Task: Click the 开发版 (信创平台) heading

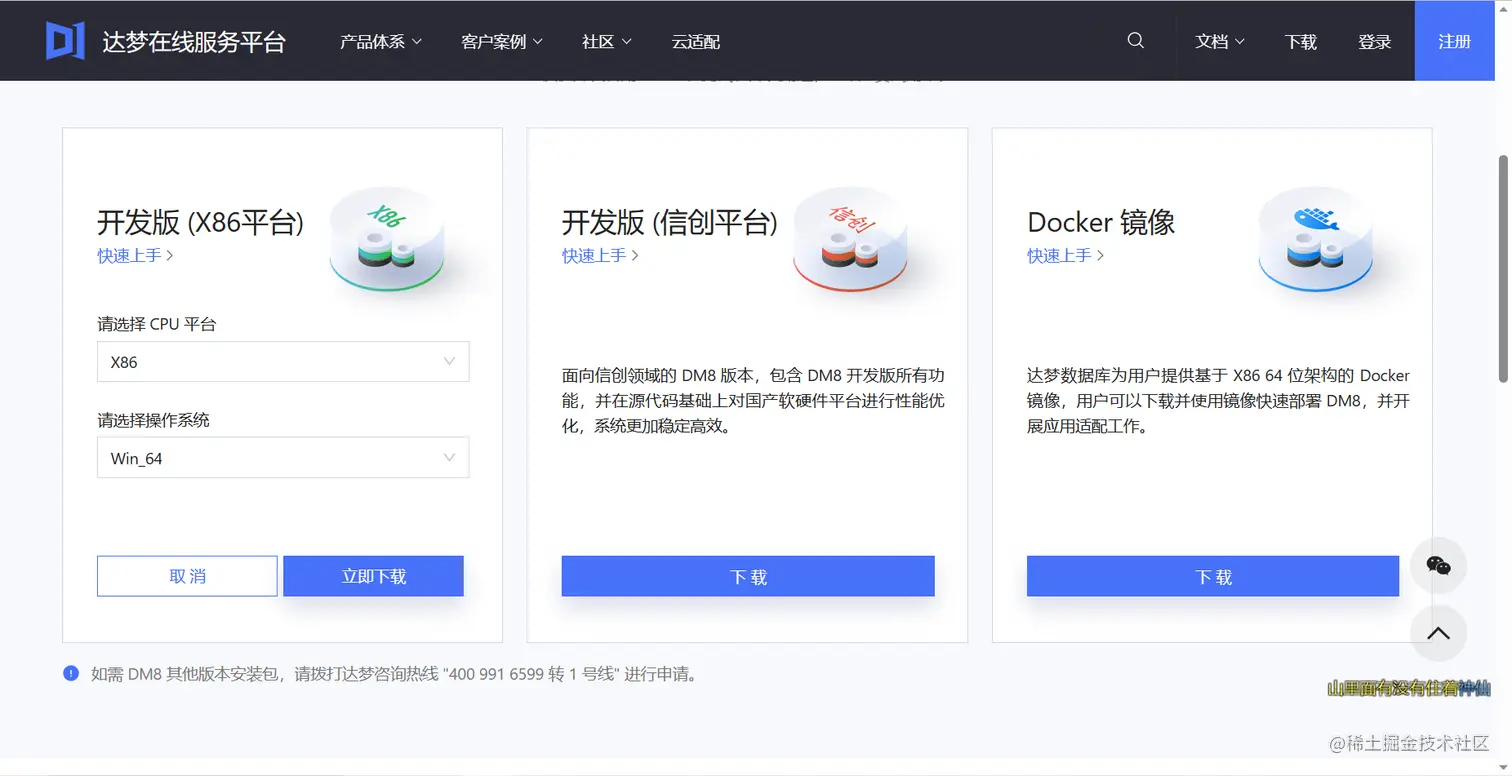Action: (x=669, y=222)
